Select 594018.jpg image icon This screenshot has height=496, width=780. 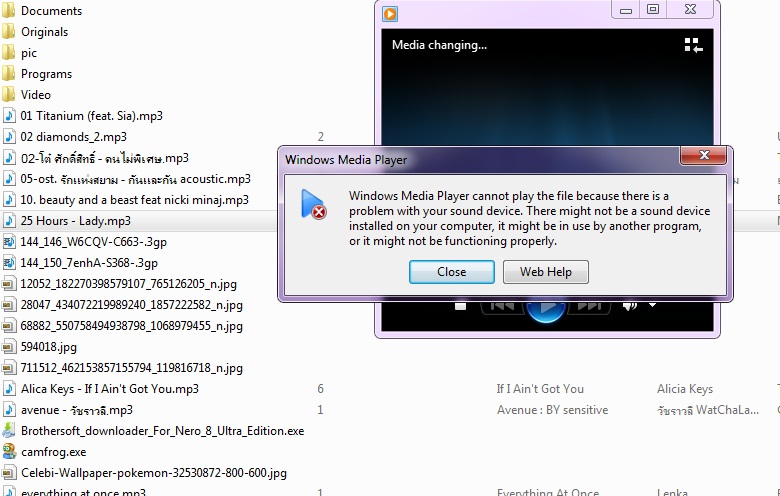8,347
